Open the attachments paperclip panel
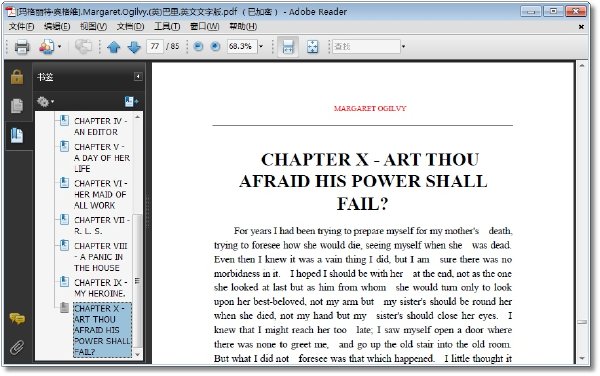 click(17, 347)
